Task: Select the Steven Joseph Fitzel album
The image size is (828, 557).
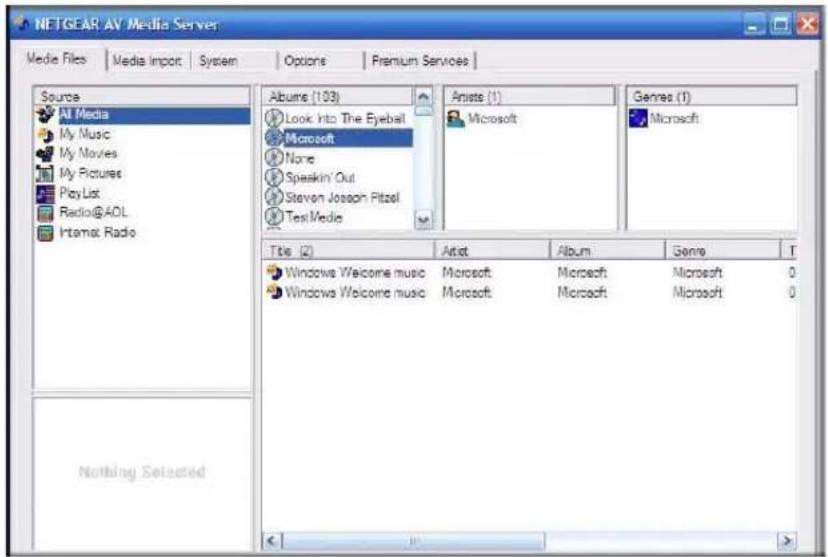Action: pos(342,197)
